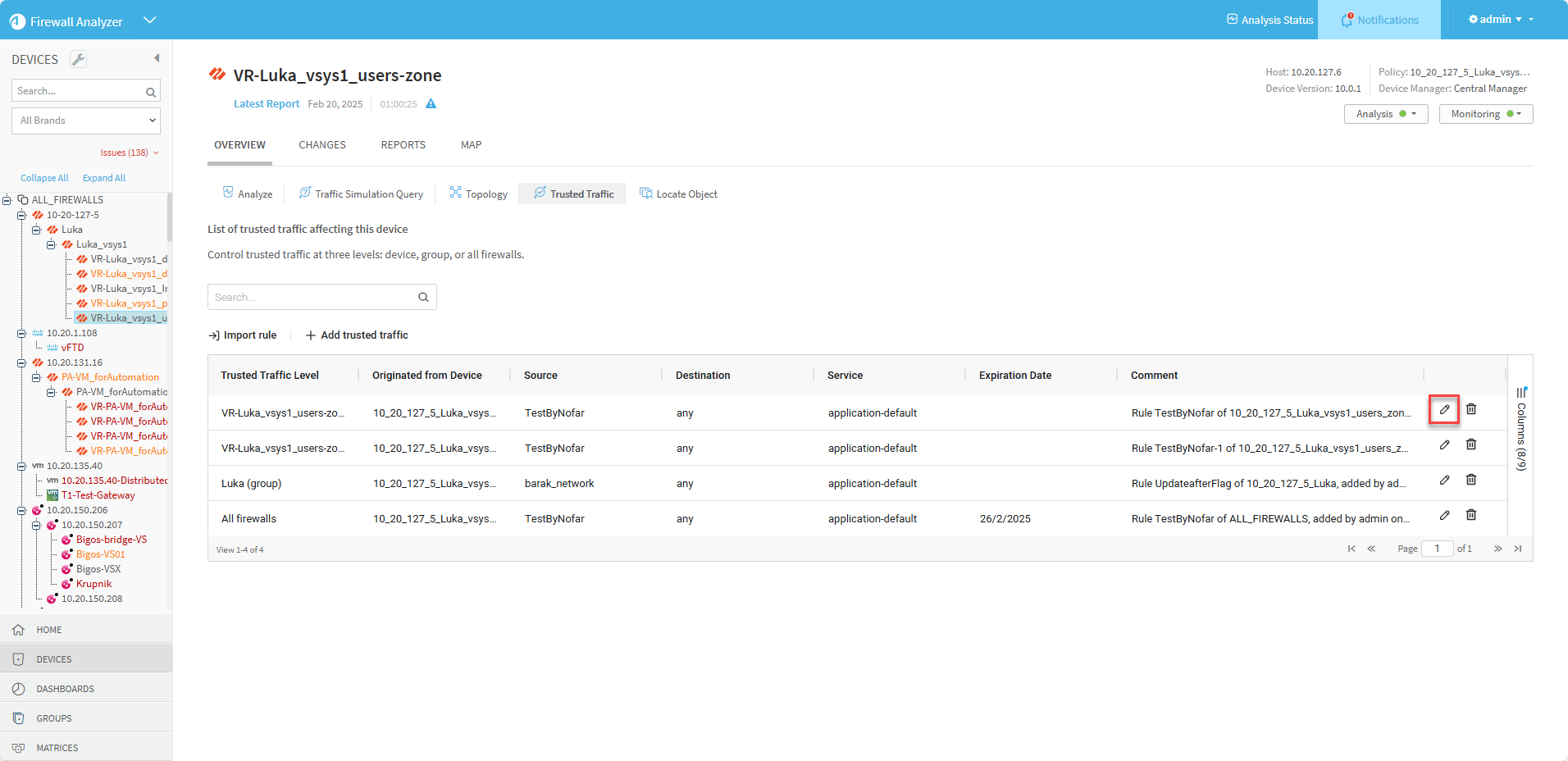Switch to the CHANGES tab
This screenshot has width=1568, height=761.
(x=322, y=145)
